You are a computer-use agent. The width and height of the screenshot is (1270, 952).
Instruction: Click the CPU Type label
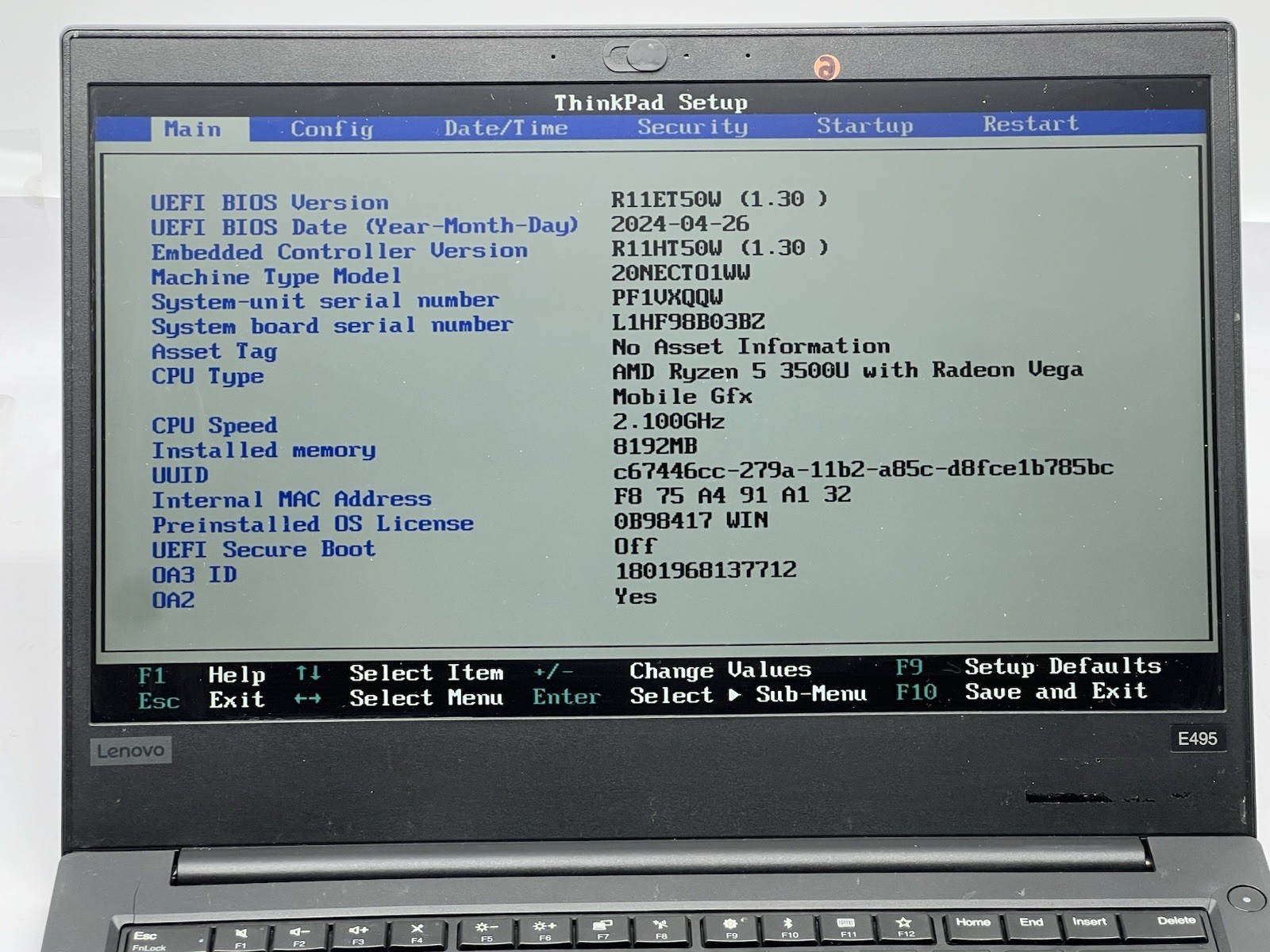[x=207, y=376]
